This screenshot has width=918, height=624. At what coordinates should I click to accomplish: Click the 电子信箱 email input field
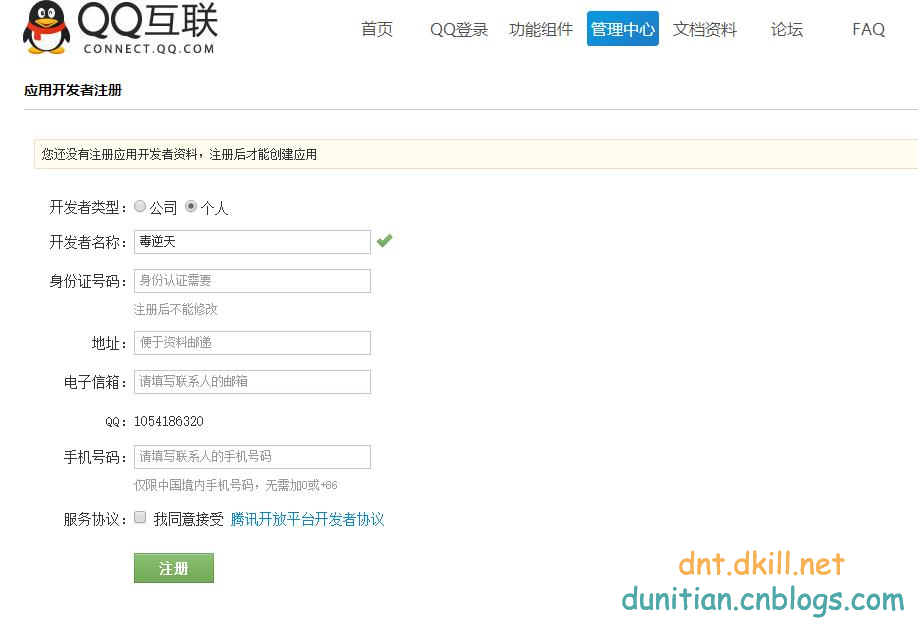click(x=252, y=382)
